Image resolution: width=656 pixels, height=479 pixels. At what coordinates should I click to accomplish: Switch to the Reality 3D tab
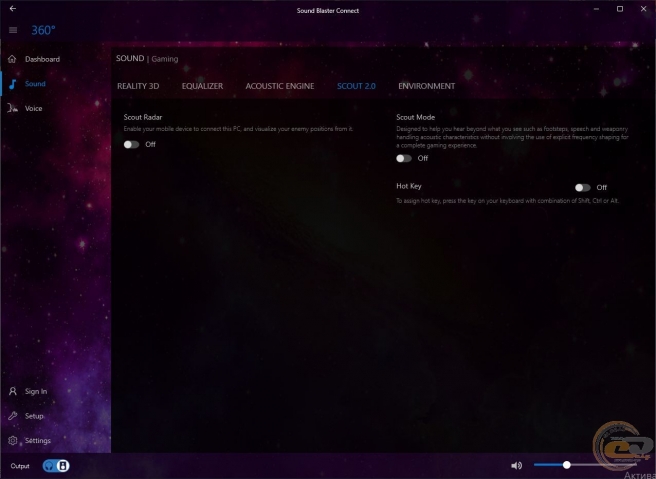click(x=138, y=86)
